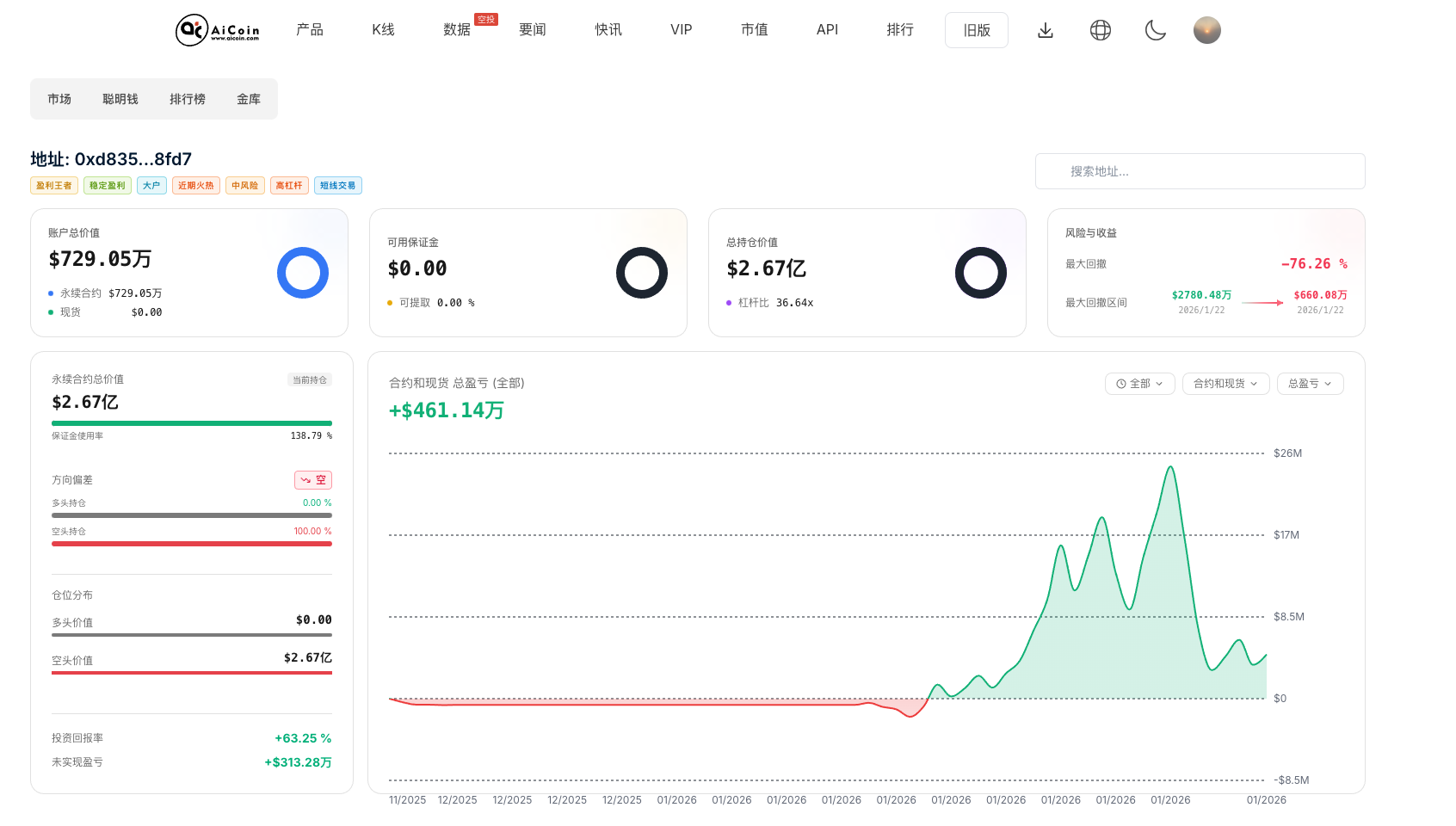1456x826 pixels.
Task: Open the 全部 time range dropdown
Action: pyautogui.click(x=1139, y=384)
